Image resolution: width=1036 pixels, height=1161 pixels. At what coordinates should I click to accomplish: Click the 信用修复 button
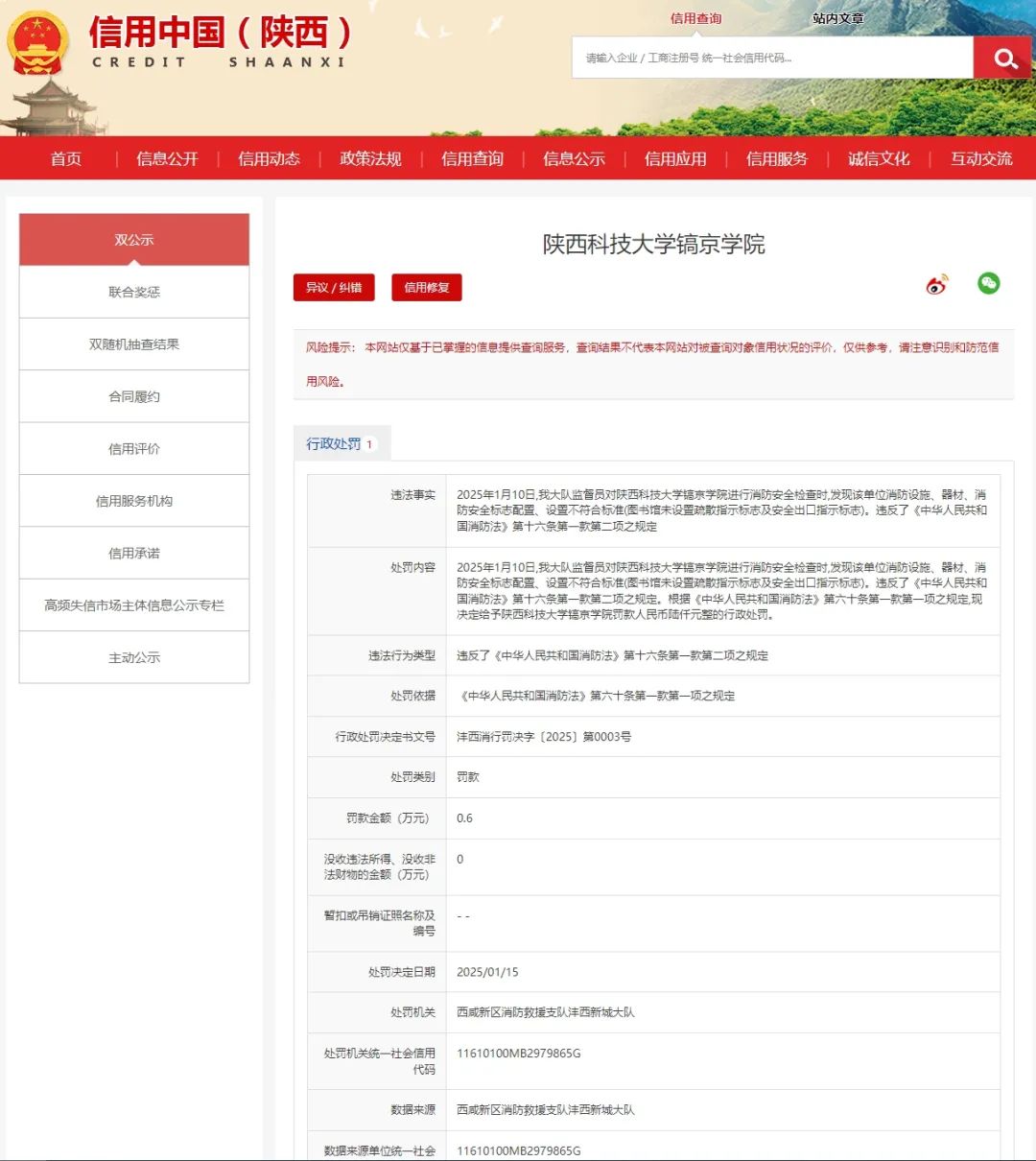(427, 288)
